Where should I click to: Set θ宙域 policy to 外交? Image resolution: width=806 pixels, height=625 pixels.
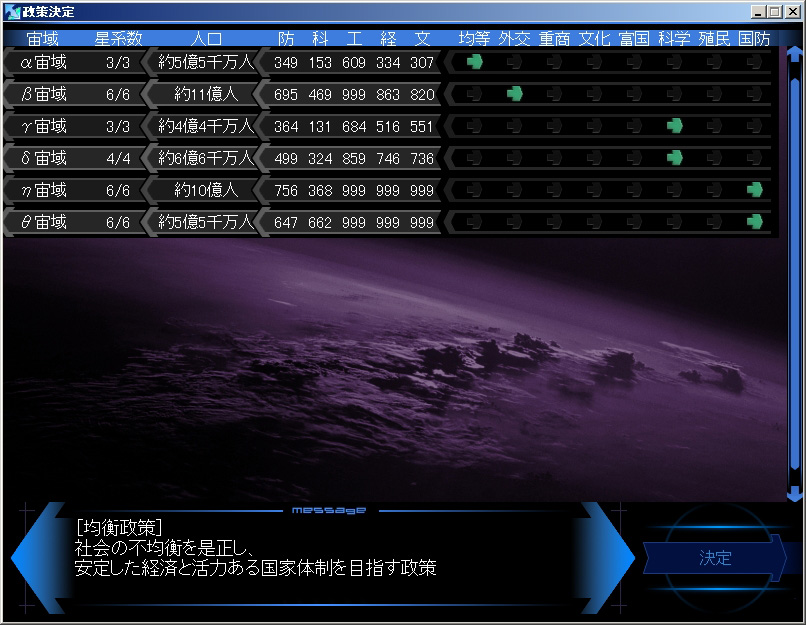[514, 222]
